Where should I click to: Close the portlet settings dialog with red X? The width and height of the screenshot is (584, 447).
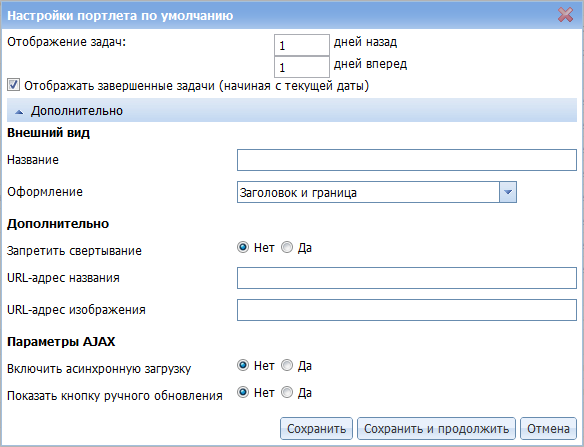pos(565,15)
